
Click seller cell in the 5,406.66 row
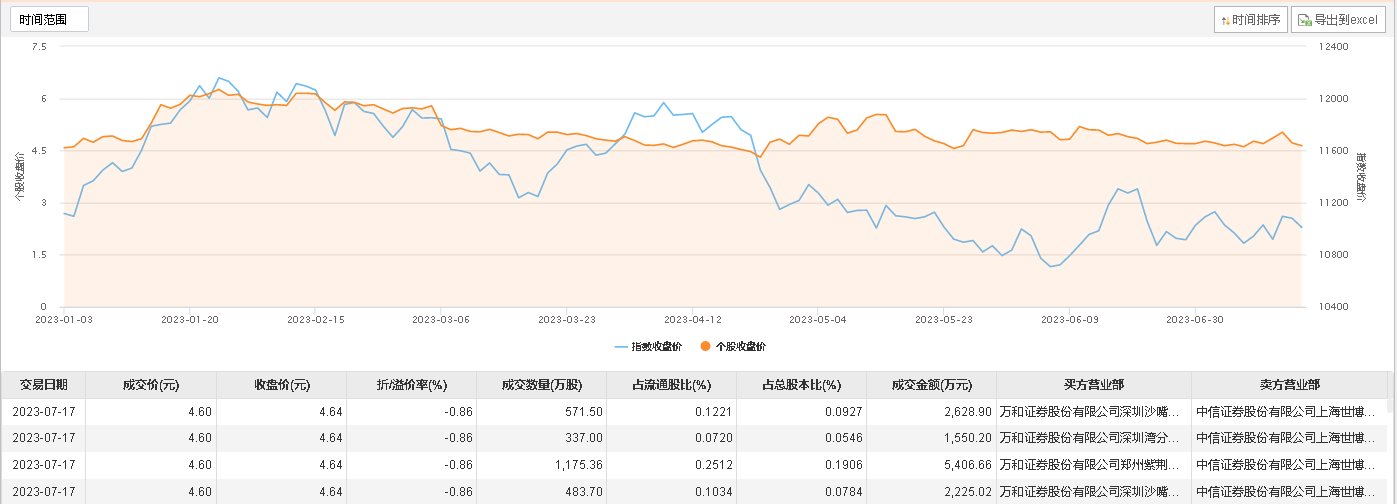point(1290,465)
